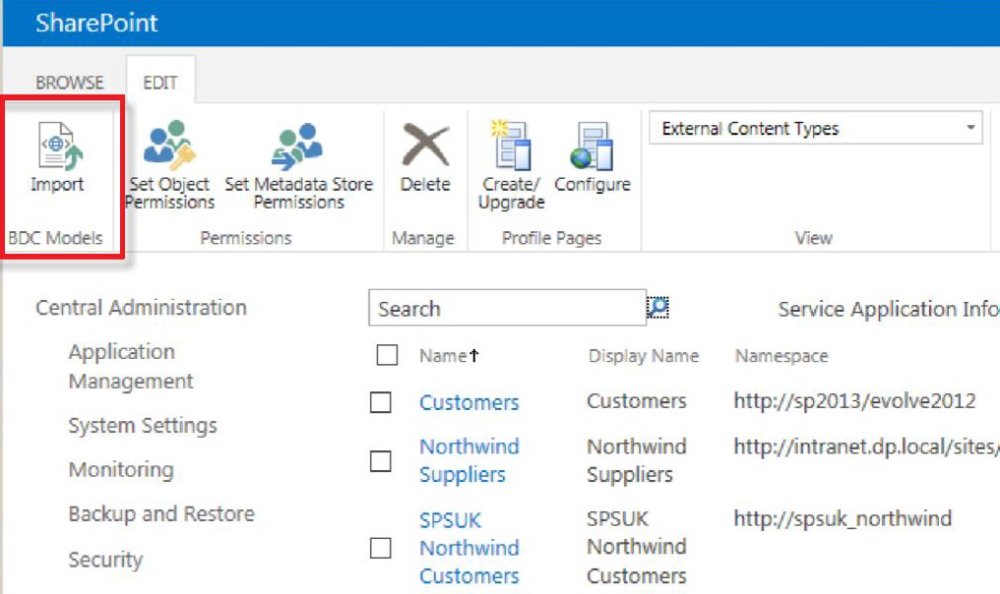The image size is (1000, 594).
Task: Click the Import BDC Model icon
Action: pyautogui.click(x=57, y=150)
